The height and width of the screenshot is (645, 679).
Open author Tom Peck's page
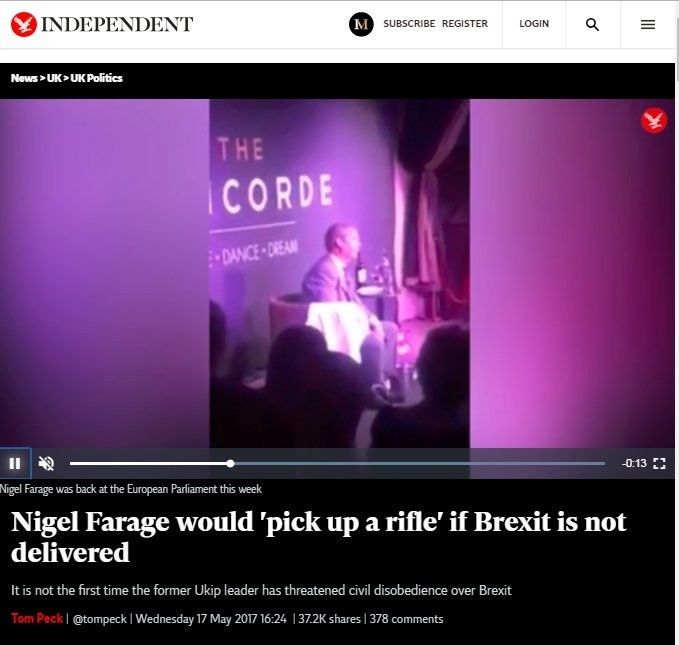click(37, 618)
